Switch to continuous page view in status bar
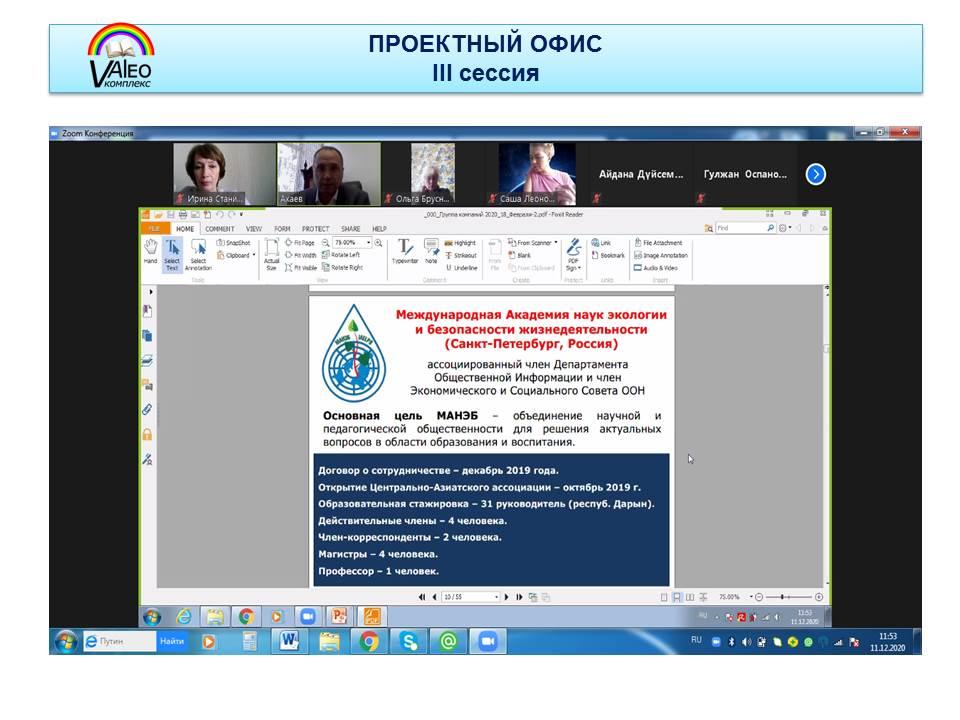960x720 pixels. point(677,597)
